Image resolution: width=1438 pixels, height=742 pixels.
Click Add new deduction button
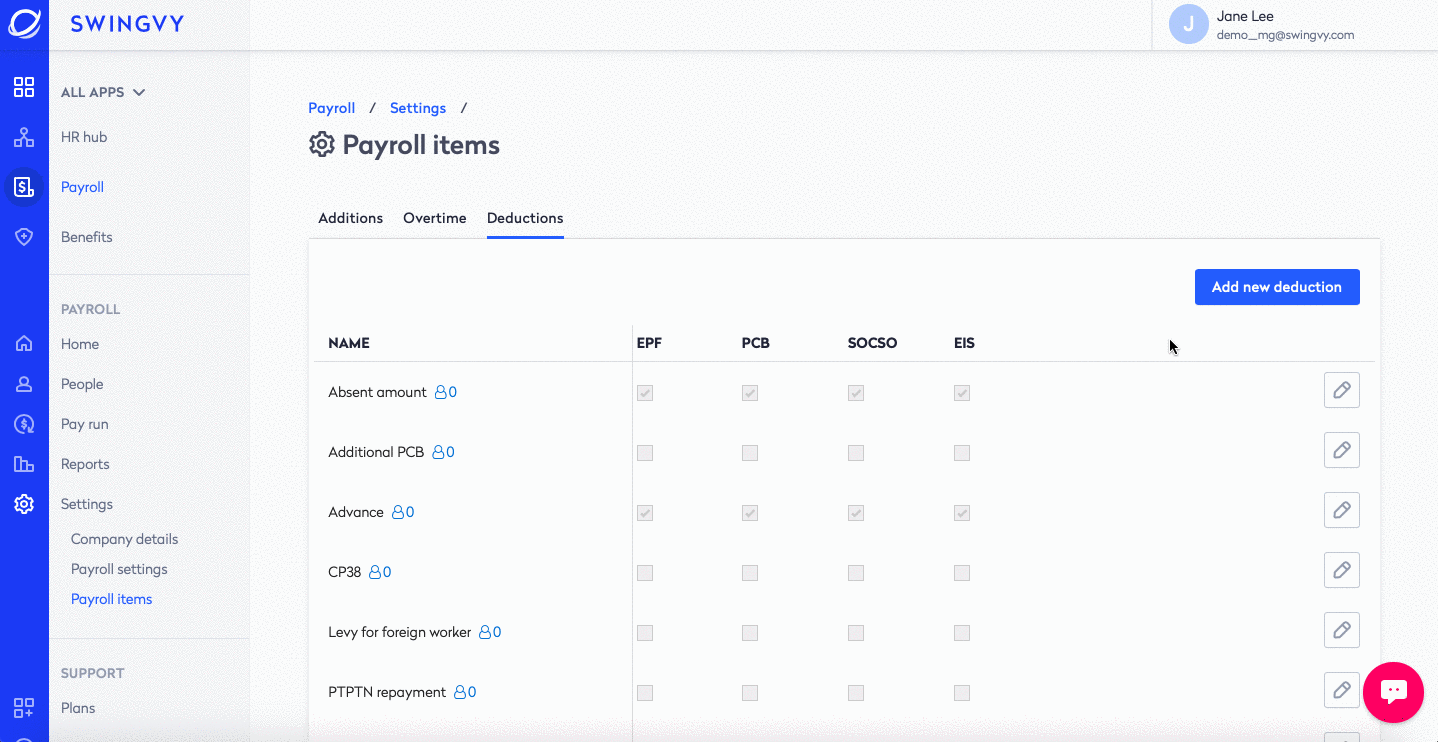[1277, 287]
